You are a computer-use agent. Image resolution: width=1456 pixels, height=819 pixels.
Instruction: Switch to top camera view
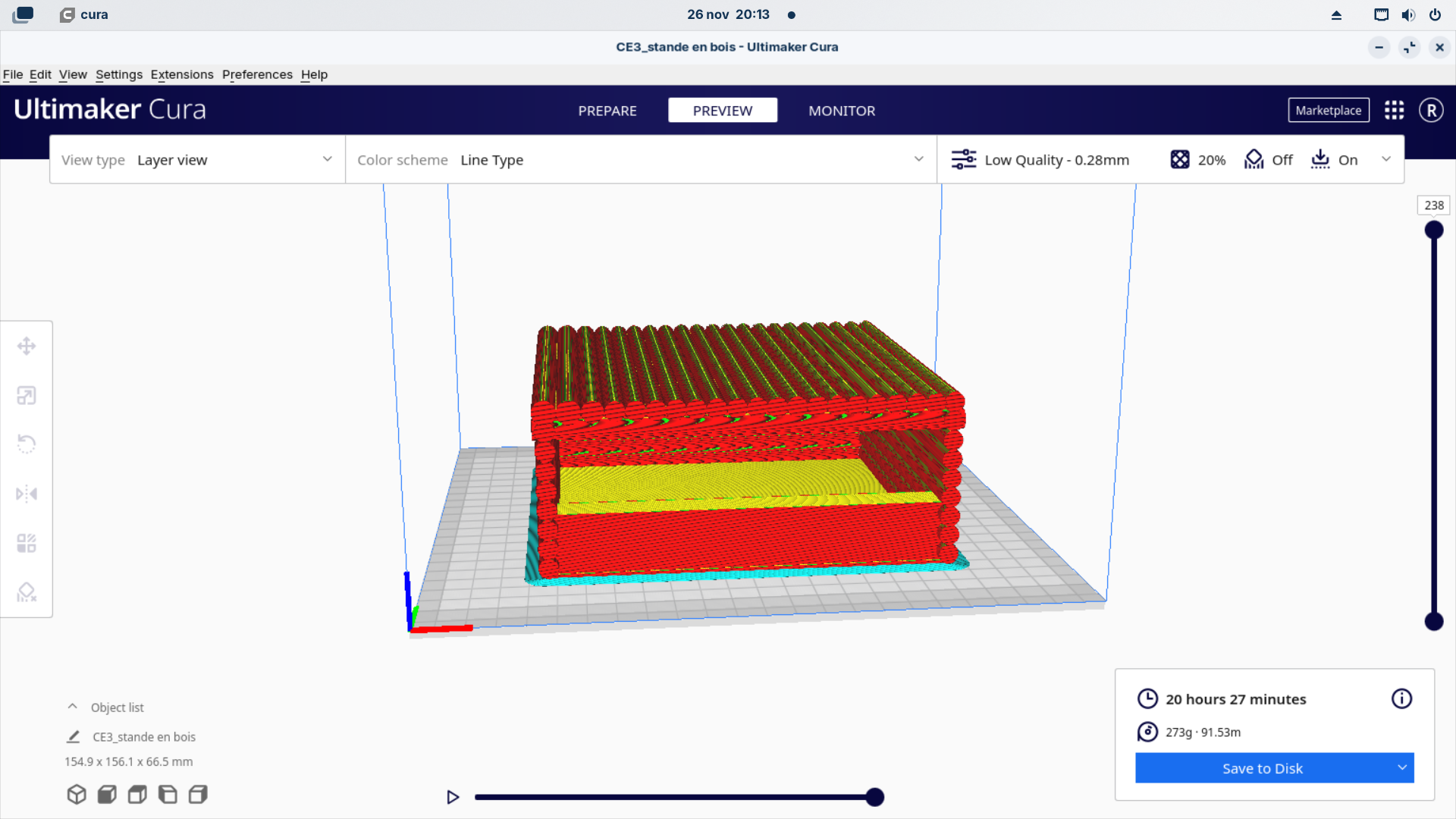point(137,794)
